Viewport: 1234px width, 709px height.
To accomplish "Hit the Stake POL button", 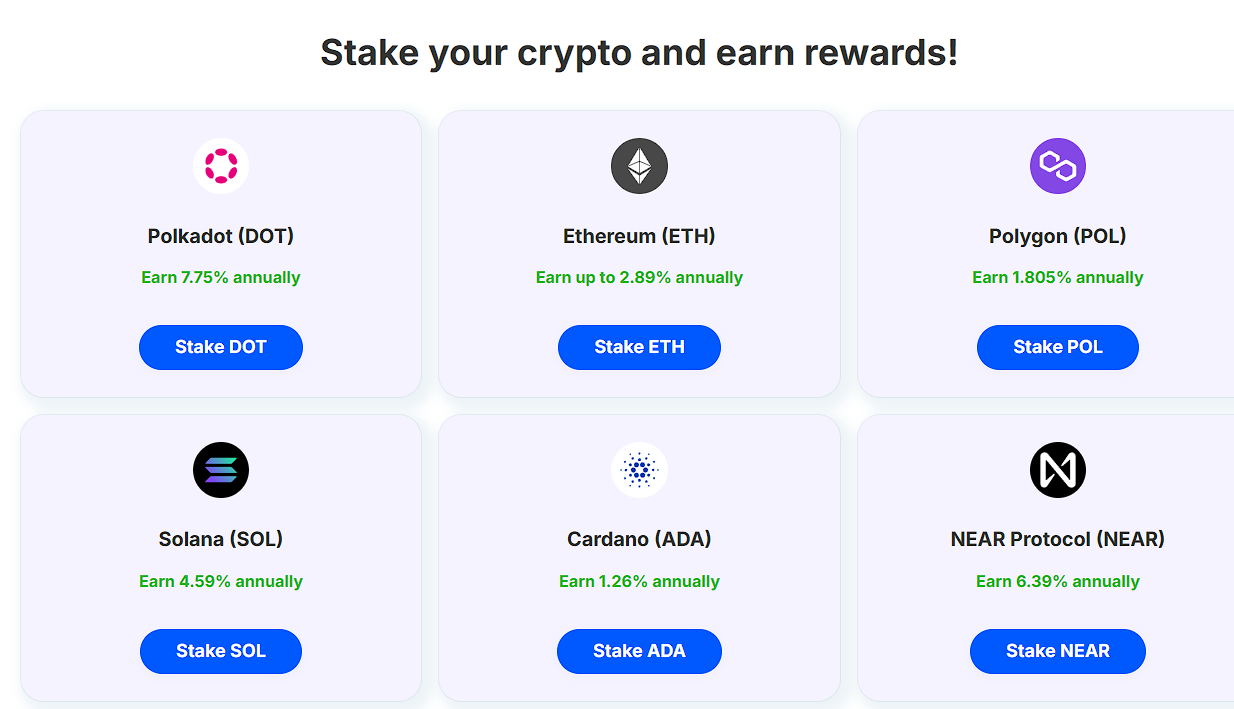I will 1057,347.
